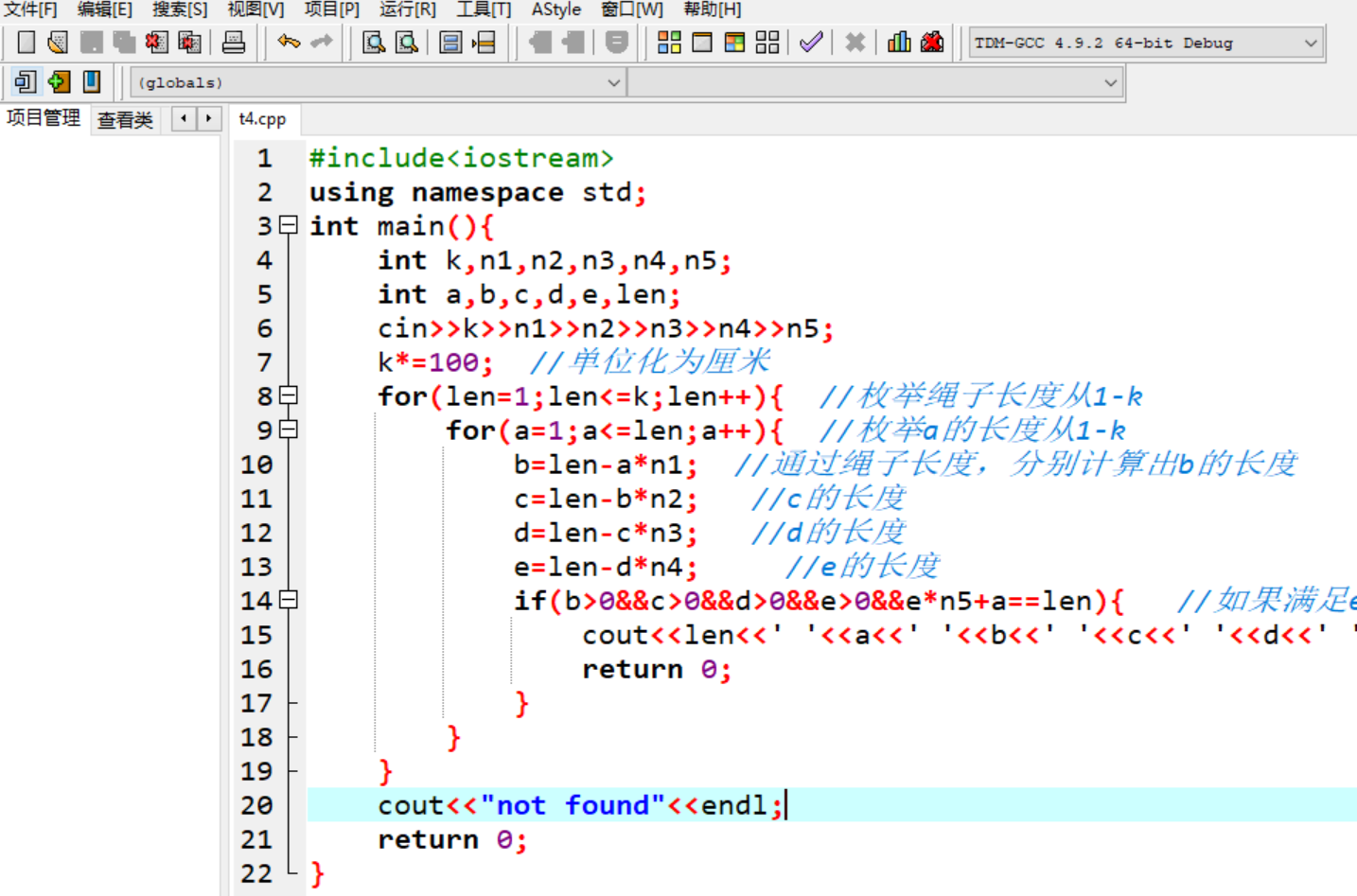Collapse the inner for loop fold, line 9
This screenshot has width=1357, height=896.
point(289,430)
